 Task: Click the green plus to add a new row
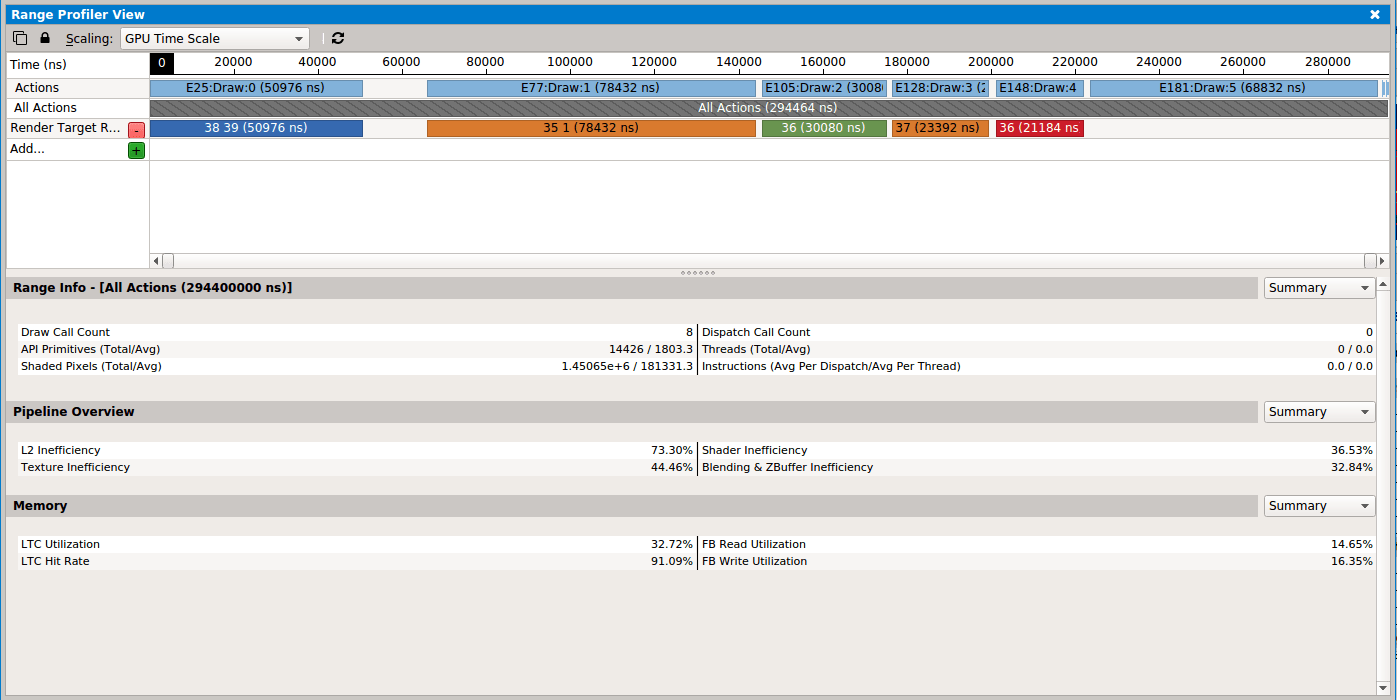pos(136,150)
